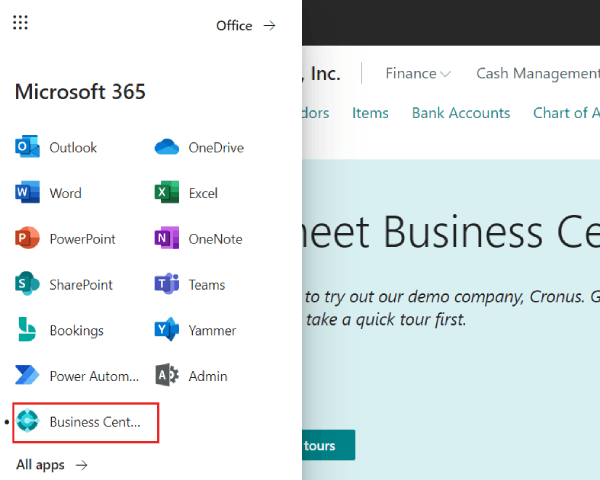
Task: Open Bank Accounts page
Action: (x=461, y=113)
